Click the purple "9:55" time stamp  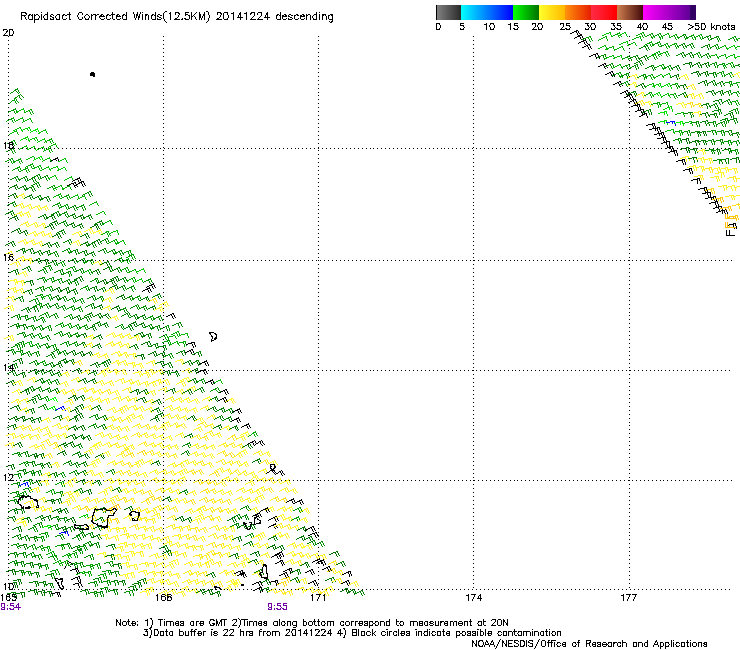[x=277, y=607]
